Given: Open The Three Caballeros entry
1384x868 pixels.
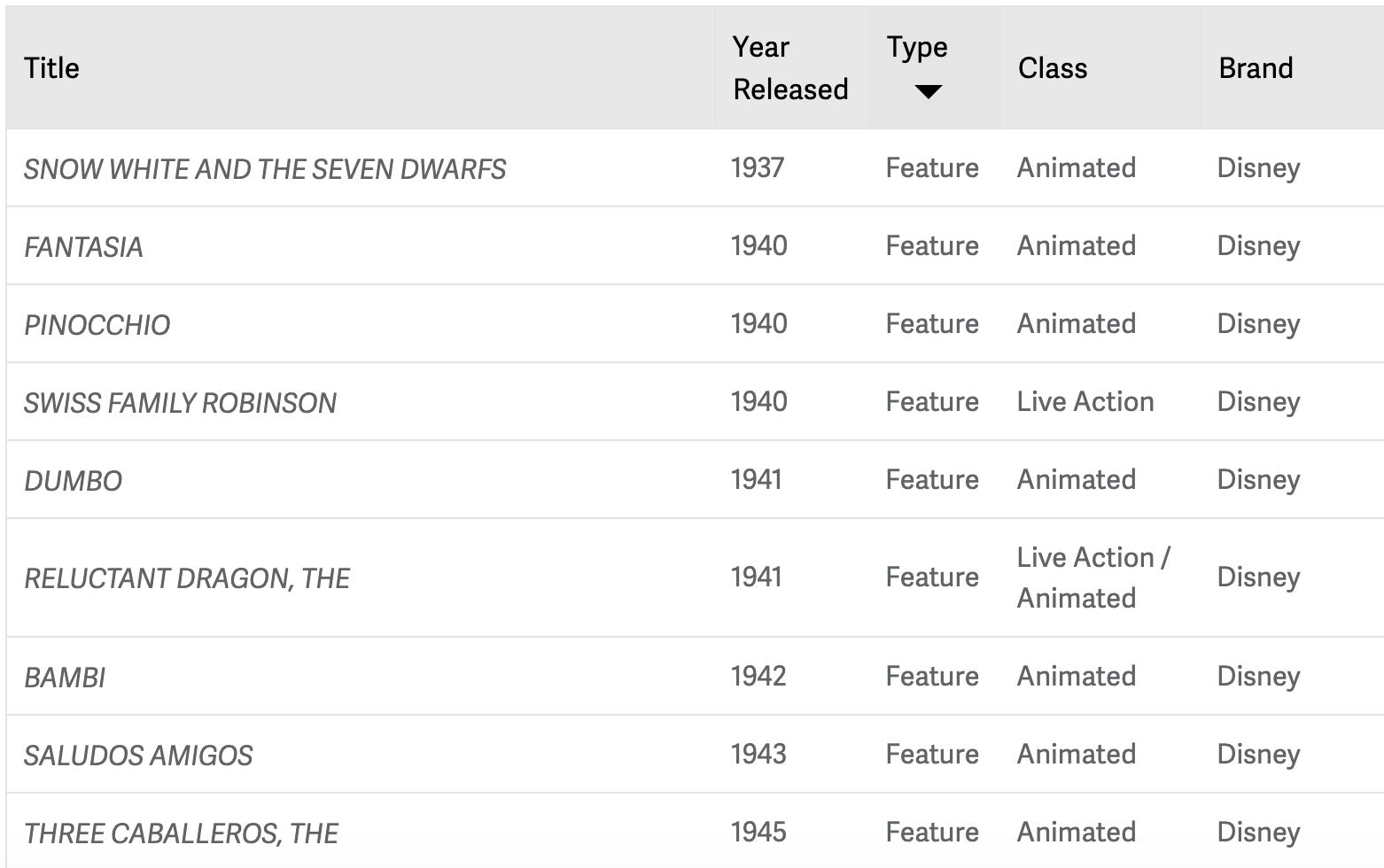Looking at the screenshot, I should [x=181, y=833].
